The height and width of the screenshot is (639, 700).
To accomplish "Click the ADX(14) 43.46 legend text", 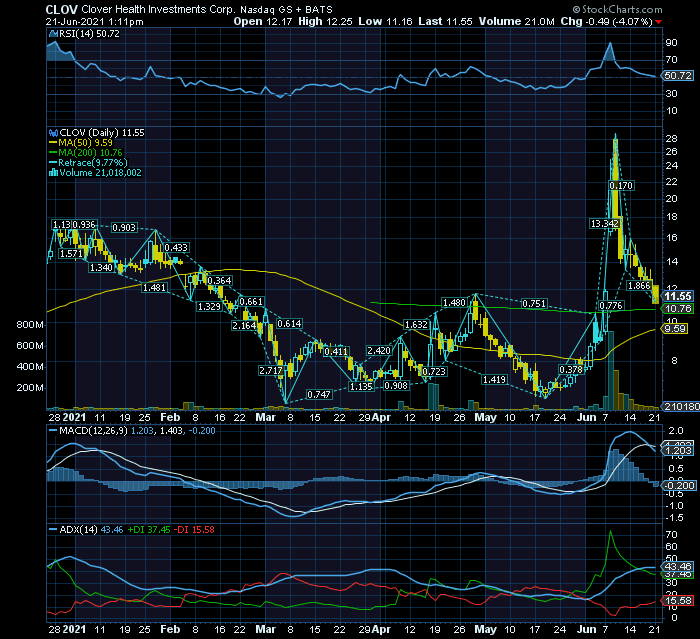I will (x=91, y=530).
